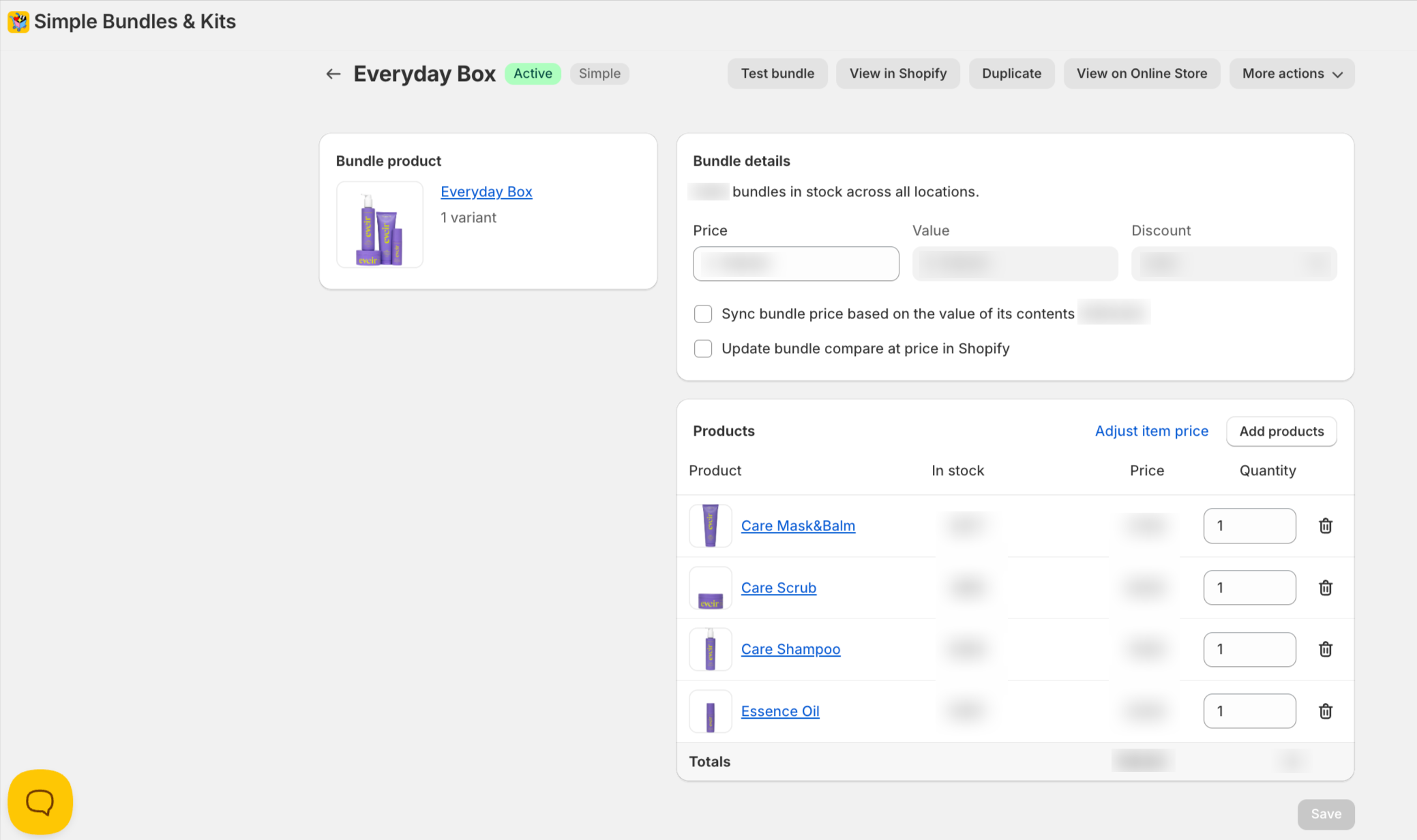Open View in Shopify

[897, 74]
